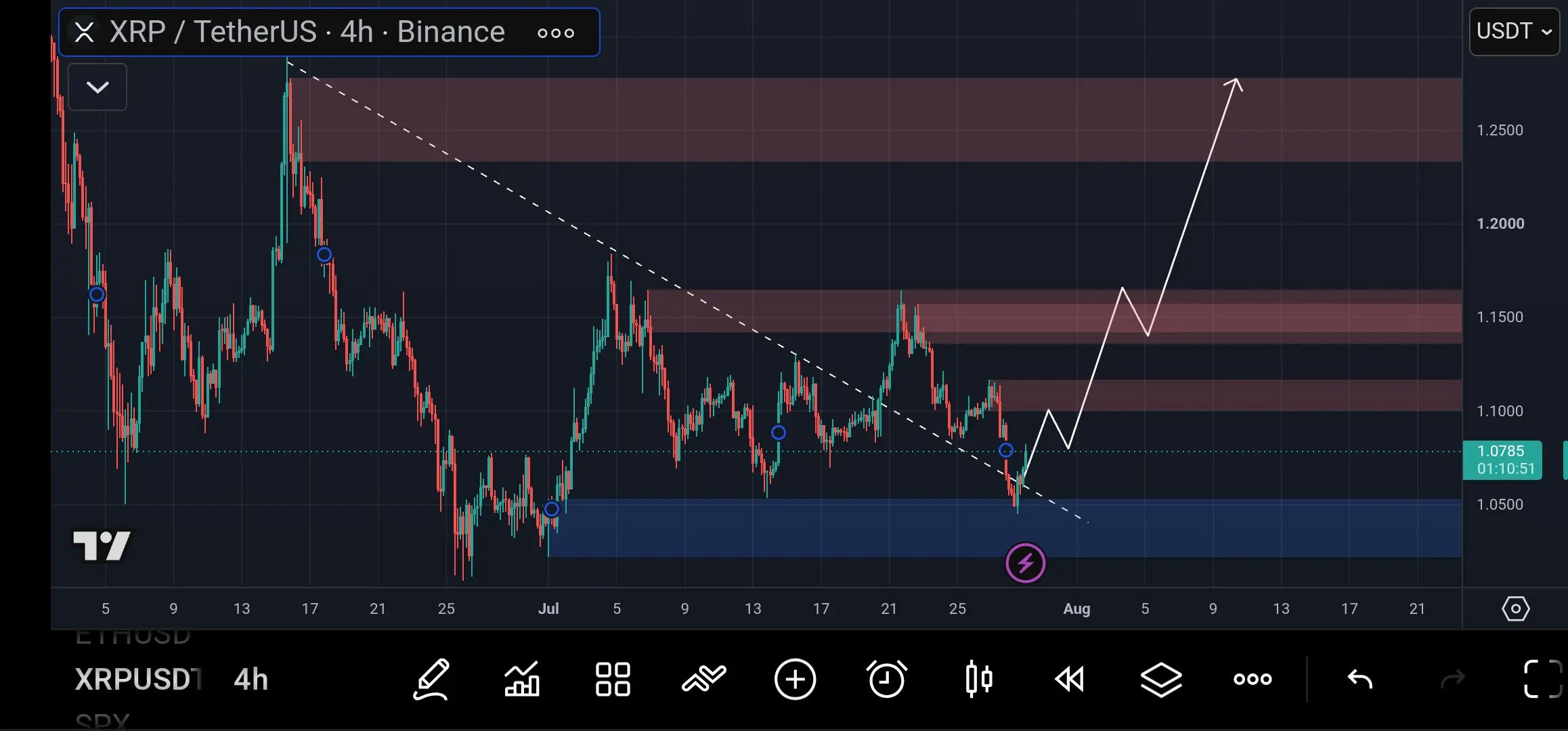Viewport: 1568px width, 731px height.
Task: Start bar replay with rewind icon
Action: point(1070,679)
